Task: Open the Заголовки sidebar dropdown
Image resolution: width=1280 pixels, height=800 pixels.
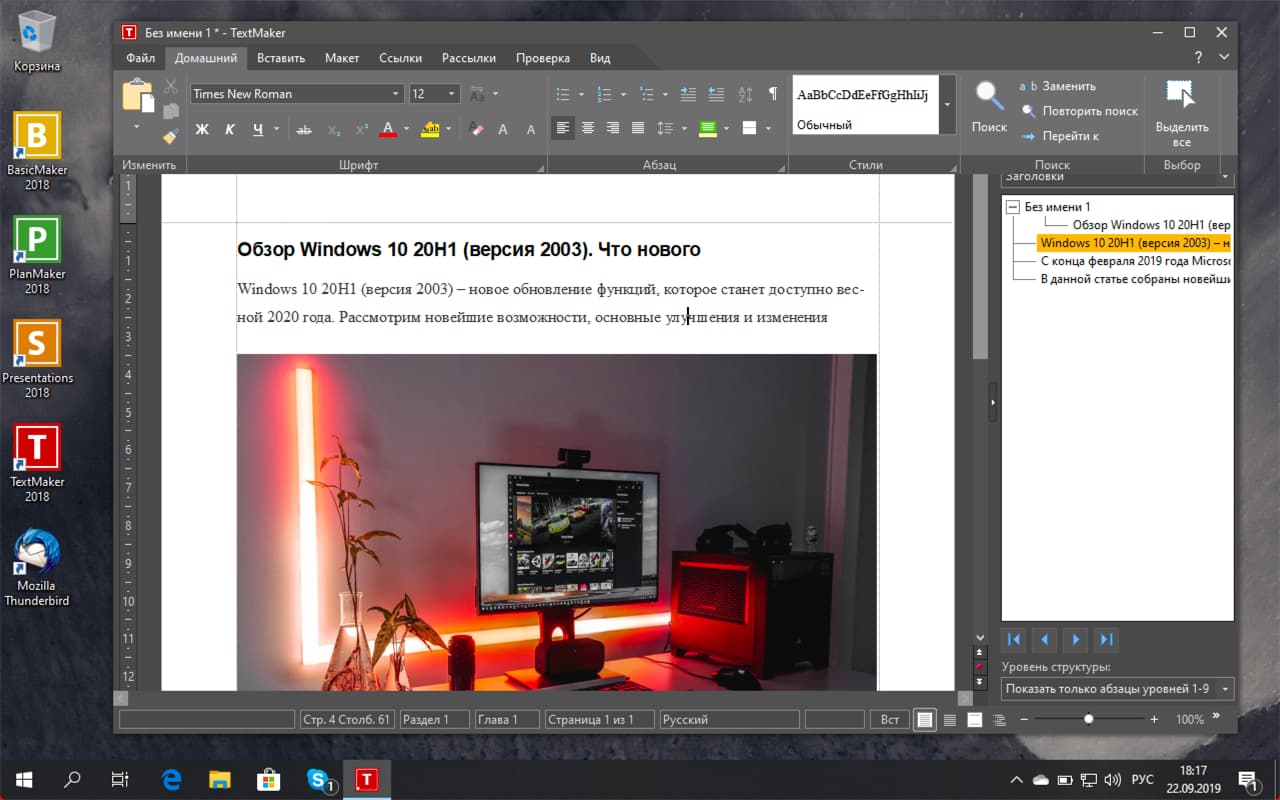Action: click(x=1118, y=178)
